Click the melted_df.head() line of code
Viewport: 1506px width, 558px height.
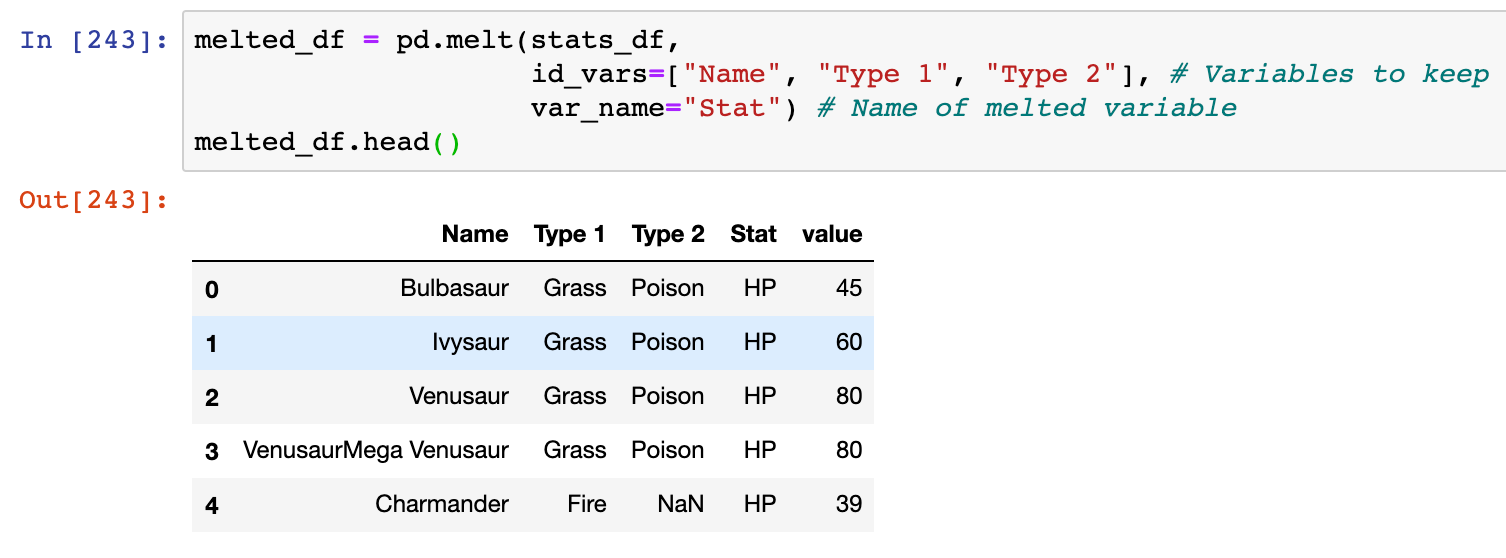point(327,142)
